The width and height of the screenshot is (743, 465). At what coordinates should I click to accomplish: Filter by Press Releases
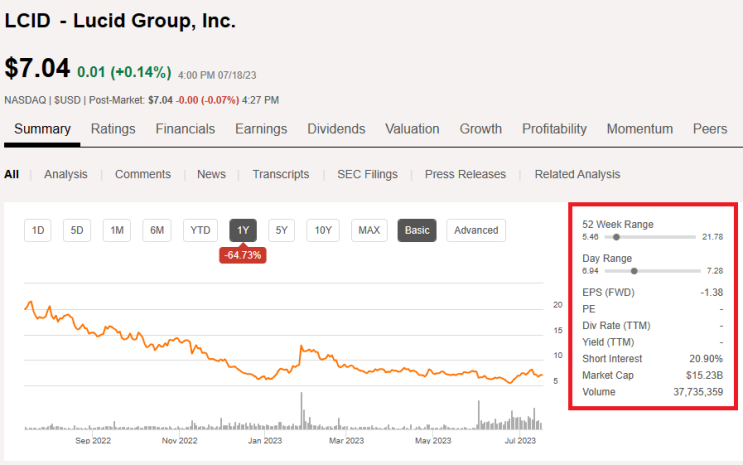tap(465, 174)
